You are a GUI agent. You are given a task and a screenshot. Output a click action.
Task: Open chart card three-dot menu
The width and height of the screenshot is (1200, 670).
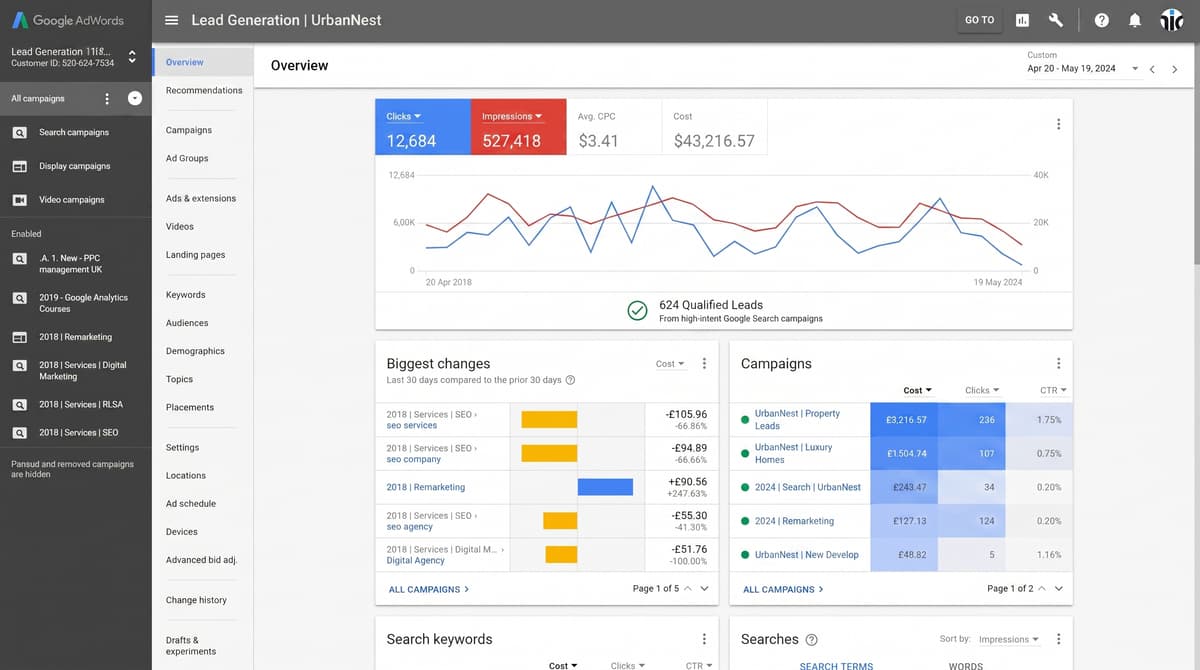coord(1058,124)
